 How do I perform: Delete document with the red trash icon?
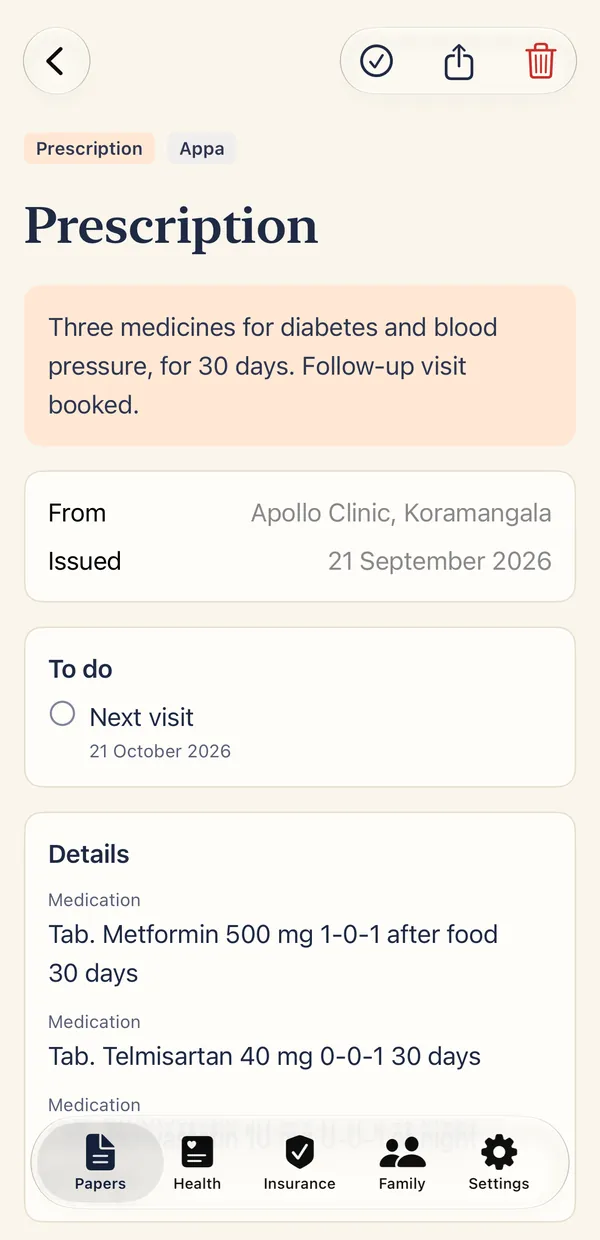540,62
